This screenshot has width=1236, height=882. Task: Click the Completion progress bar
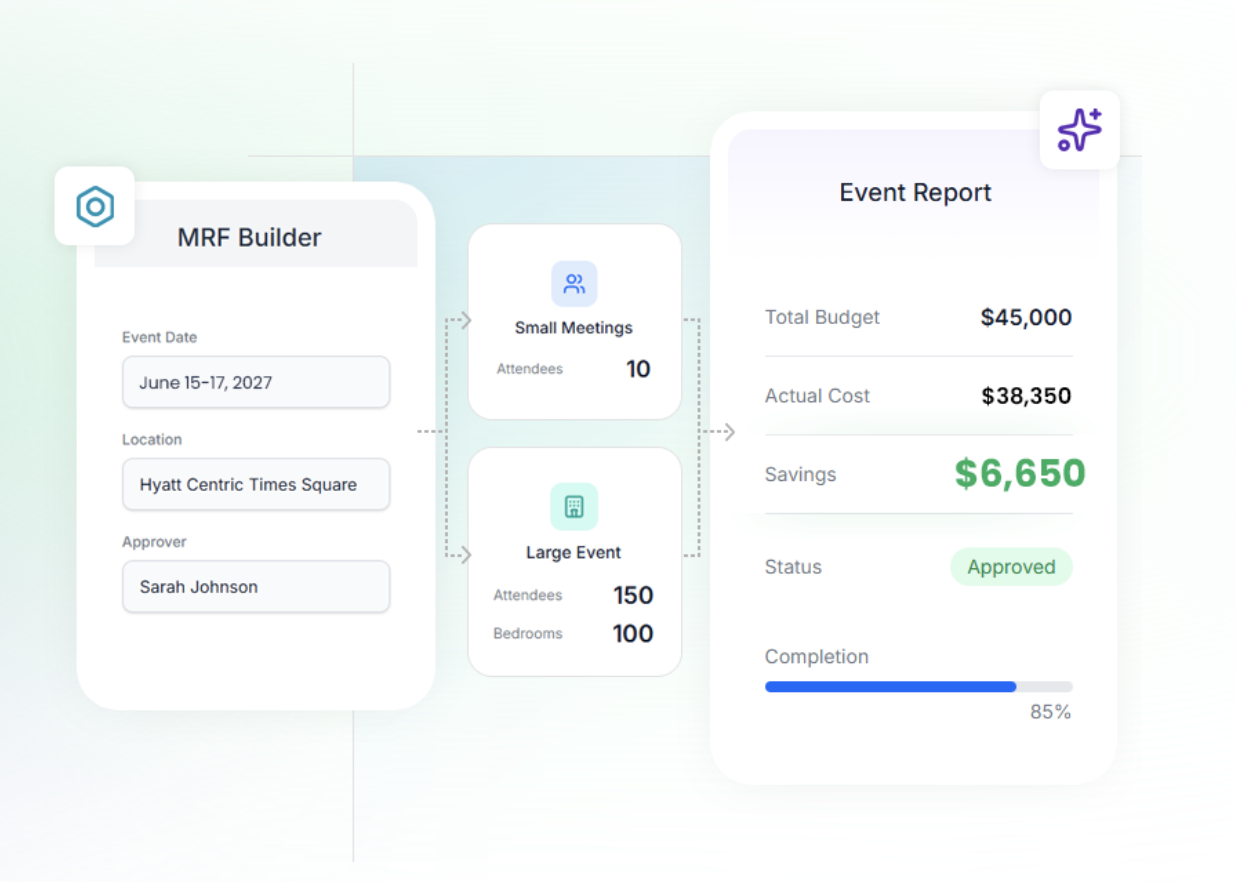point(919,687)
